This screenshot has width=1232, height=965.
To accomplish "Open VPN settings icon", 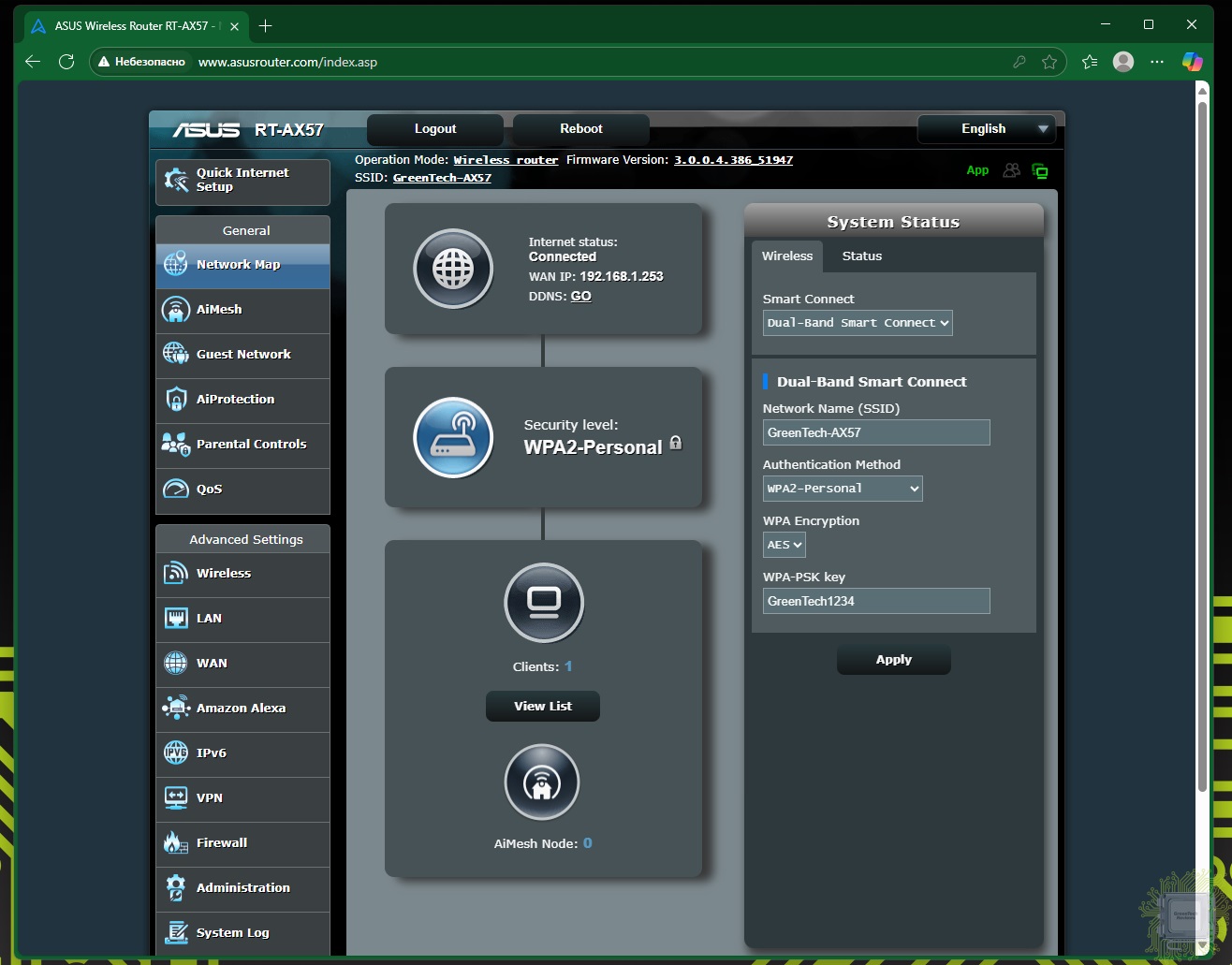I will click(x=176, y=797).
